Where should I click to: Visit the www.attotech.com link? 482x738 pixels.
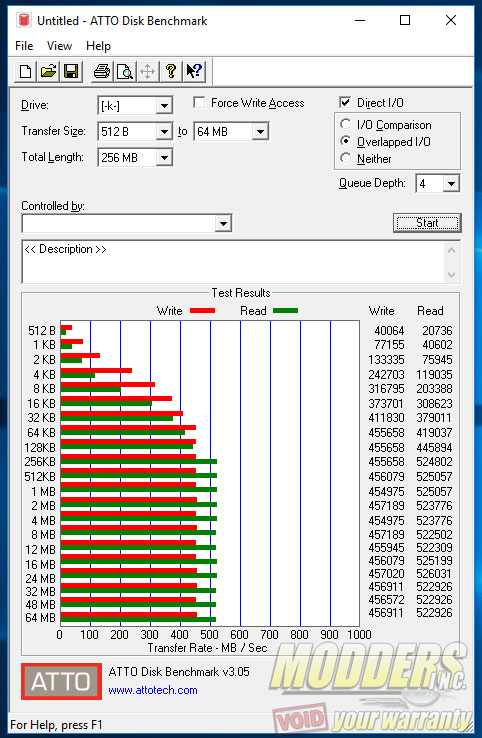[153, 690]
